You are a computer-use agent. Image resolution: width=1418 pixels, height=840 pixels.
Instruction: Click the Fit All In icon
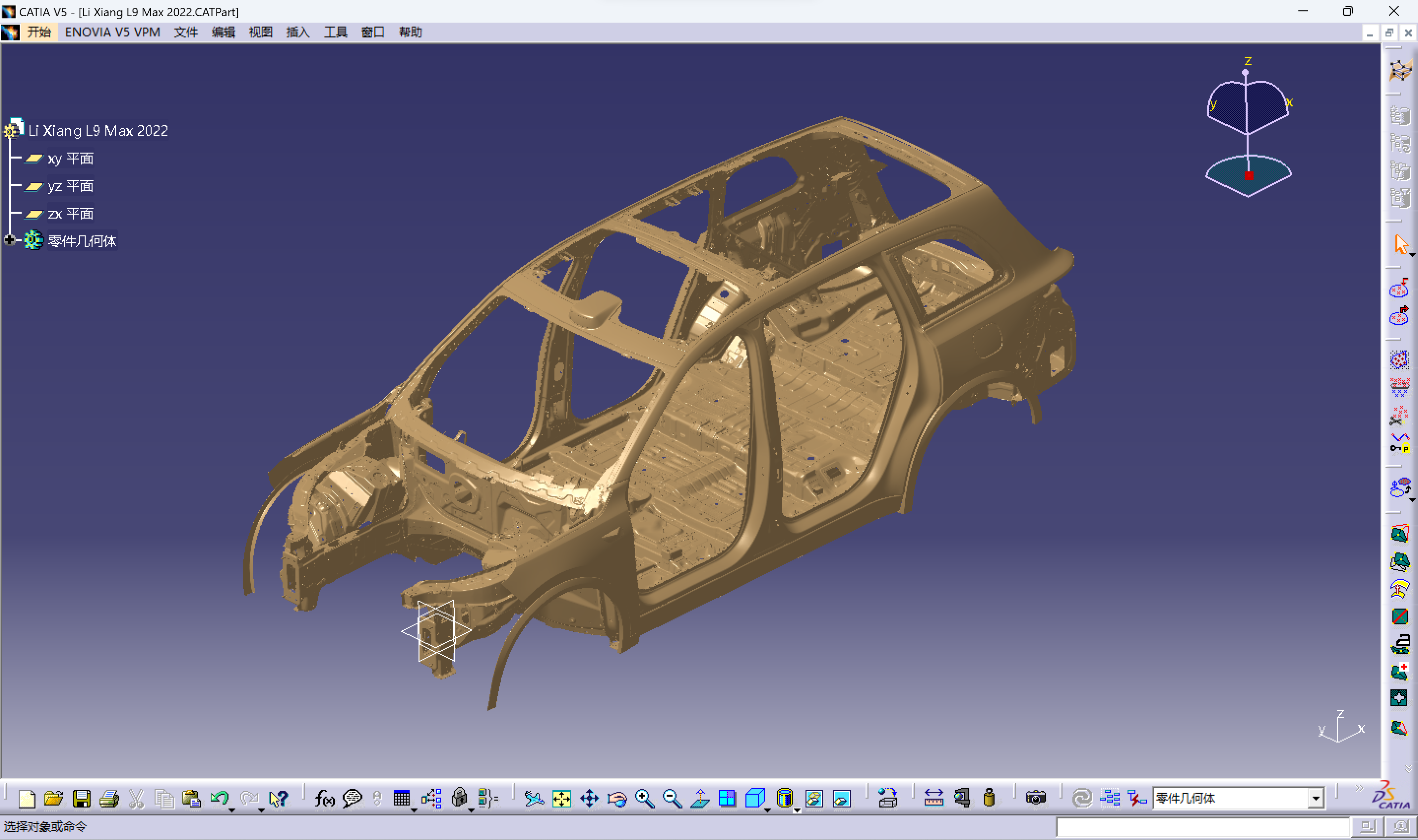[561, 799]
